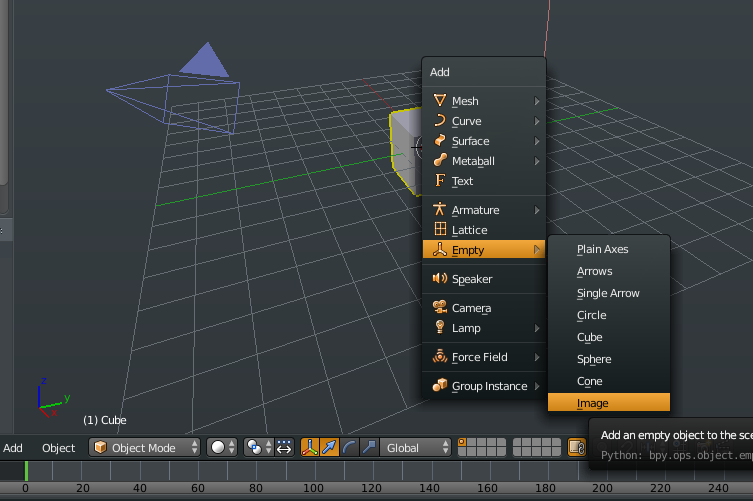Toggle first layer button with orange dot
Image resolution: width=753 pixels, height=501 pixels.
(x=462, y=442)
